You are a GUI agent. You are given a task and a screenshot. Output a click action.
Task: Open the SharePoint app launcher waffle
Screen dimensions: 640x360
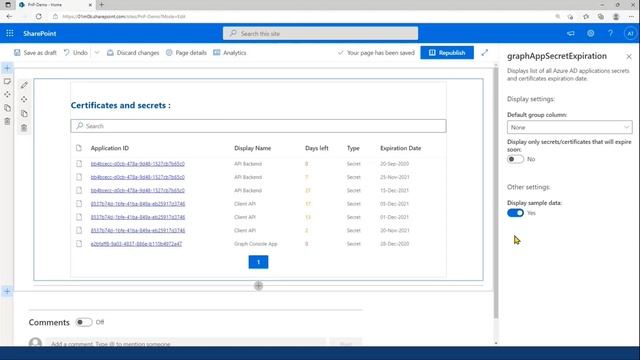click(x=10, y=33)
